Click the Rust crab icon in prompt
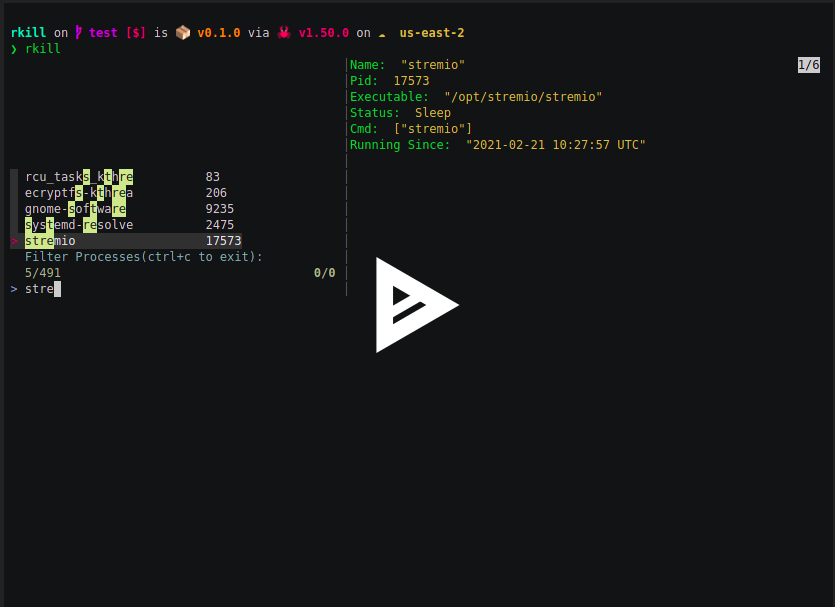This screenshot has width=835, height=607. [x=284, y=33]
